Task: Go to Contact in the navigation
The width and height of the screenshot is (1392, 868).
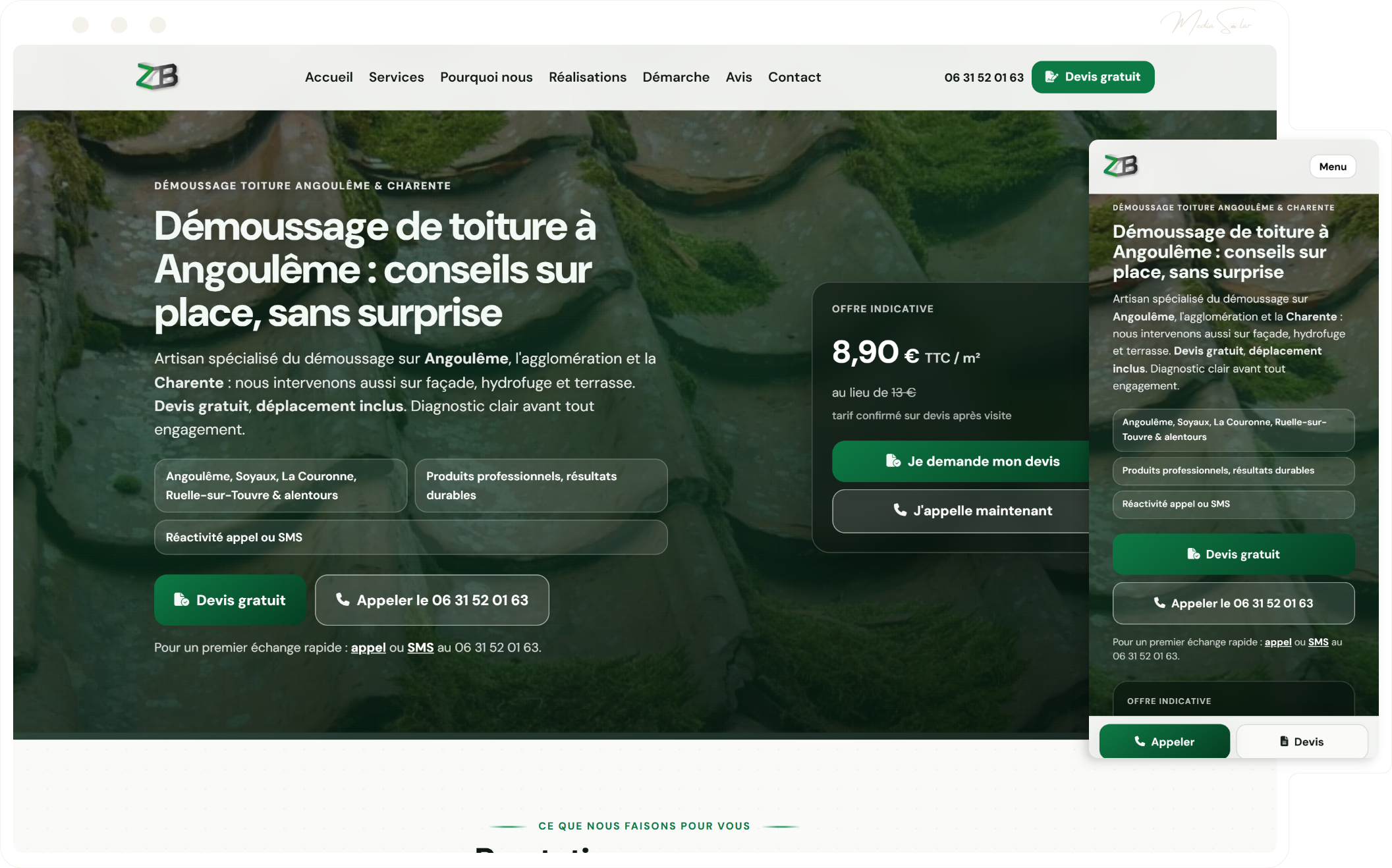Action: (794, 77)
